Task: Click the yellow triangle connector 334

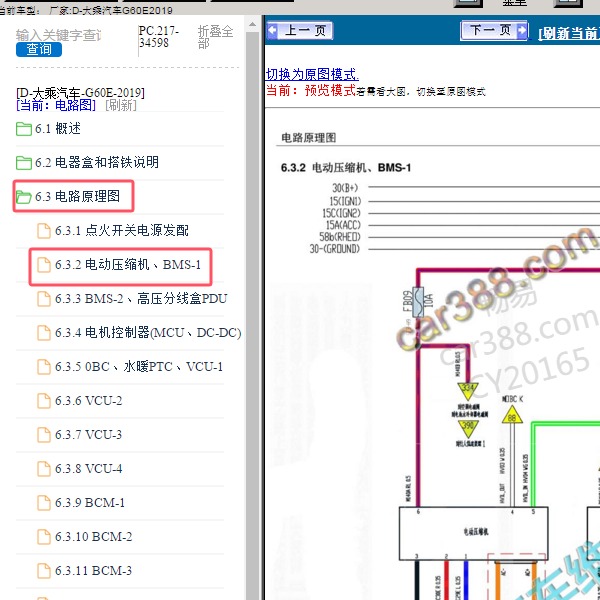Action: click(x=468, y=390)
